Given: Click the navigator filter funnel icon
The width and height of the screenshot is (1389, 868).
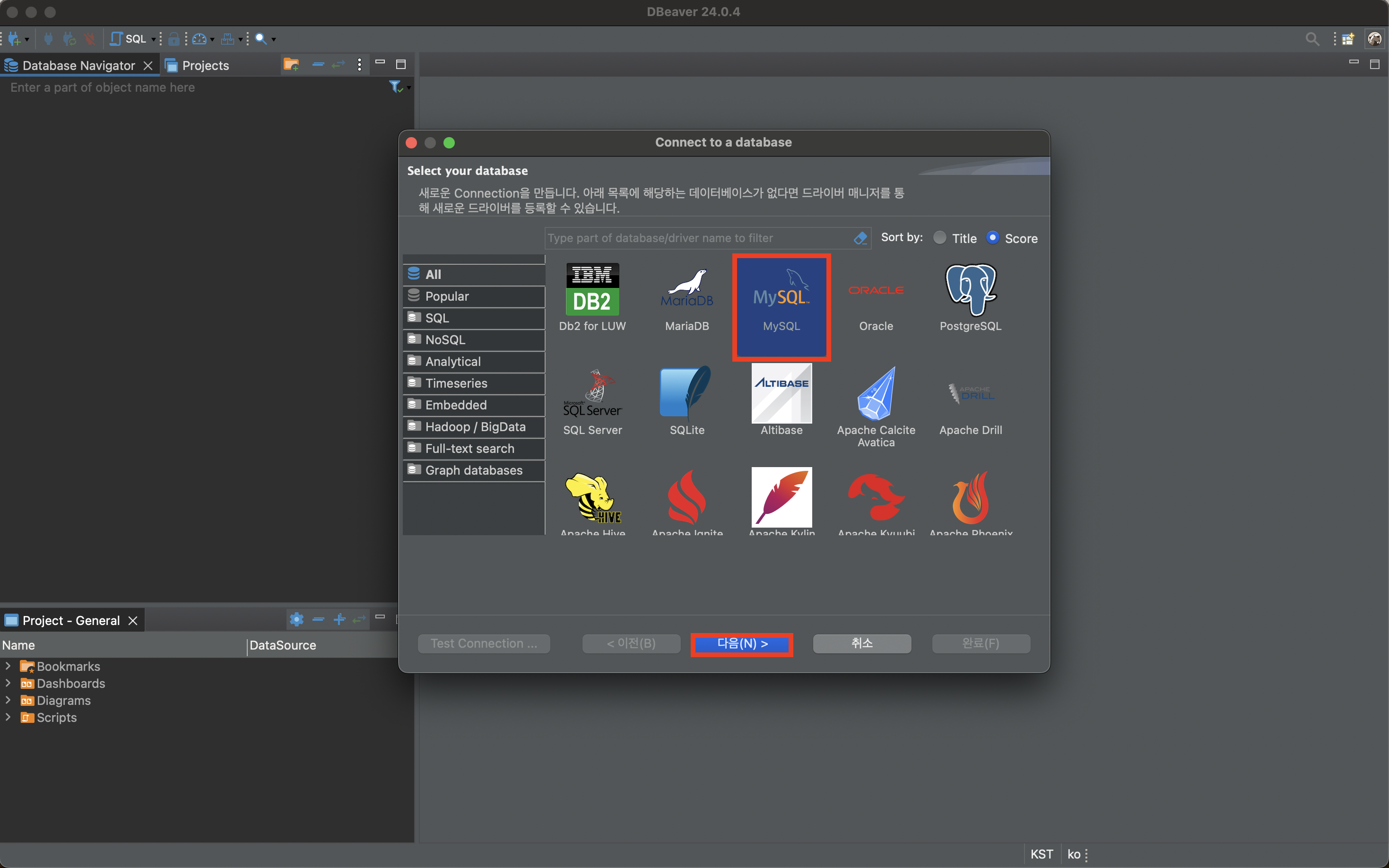Looking at the screenshot, I should pyautogui.click(x=395, y=87).
